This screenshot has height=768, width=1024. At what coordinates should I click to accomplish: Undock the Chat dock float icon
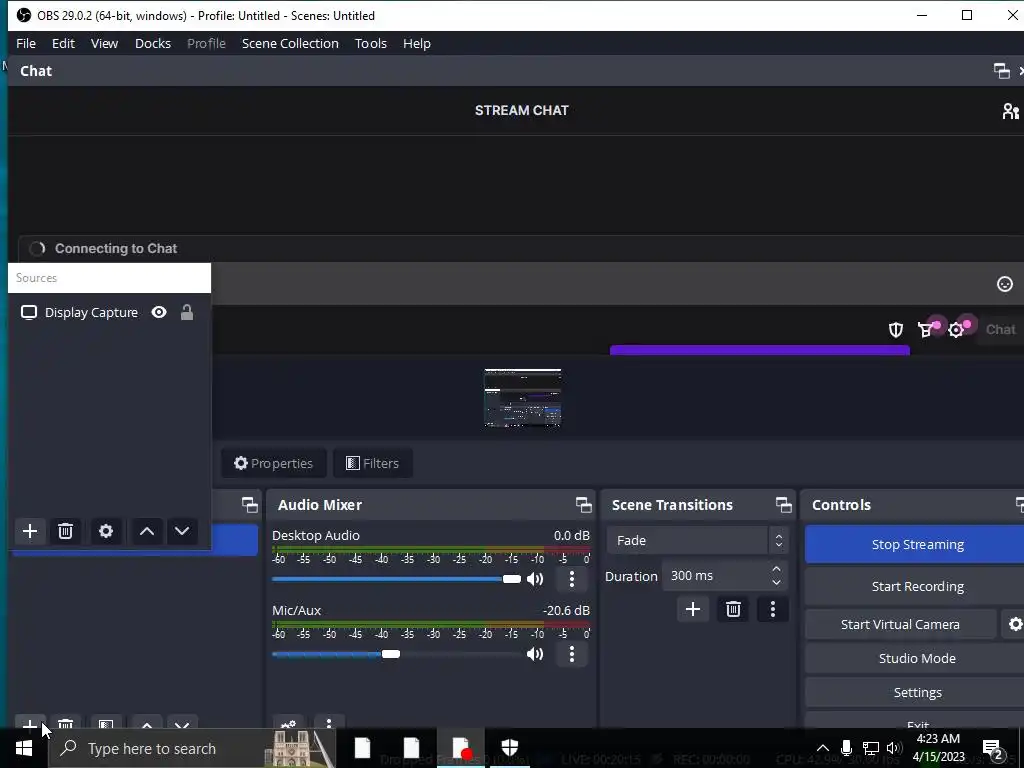click(x=1001, y=71)
